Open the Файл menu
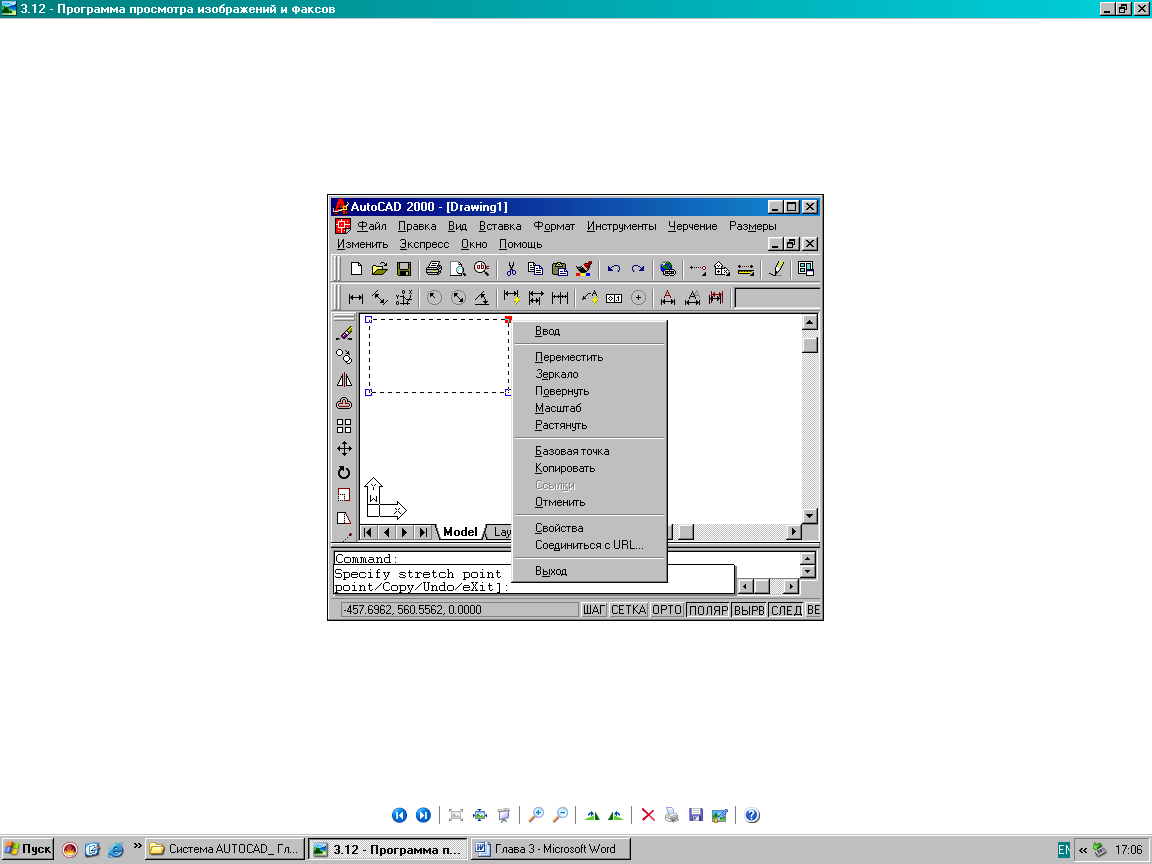 tap(372, 226)
